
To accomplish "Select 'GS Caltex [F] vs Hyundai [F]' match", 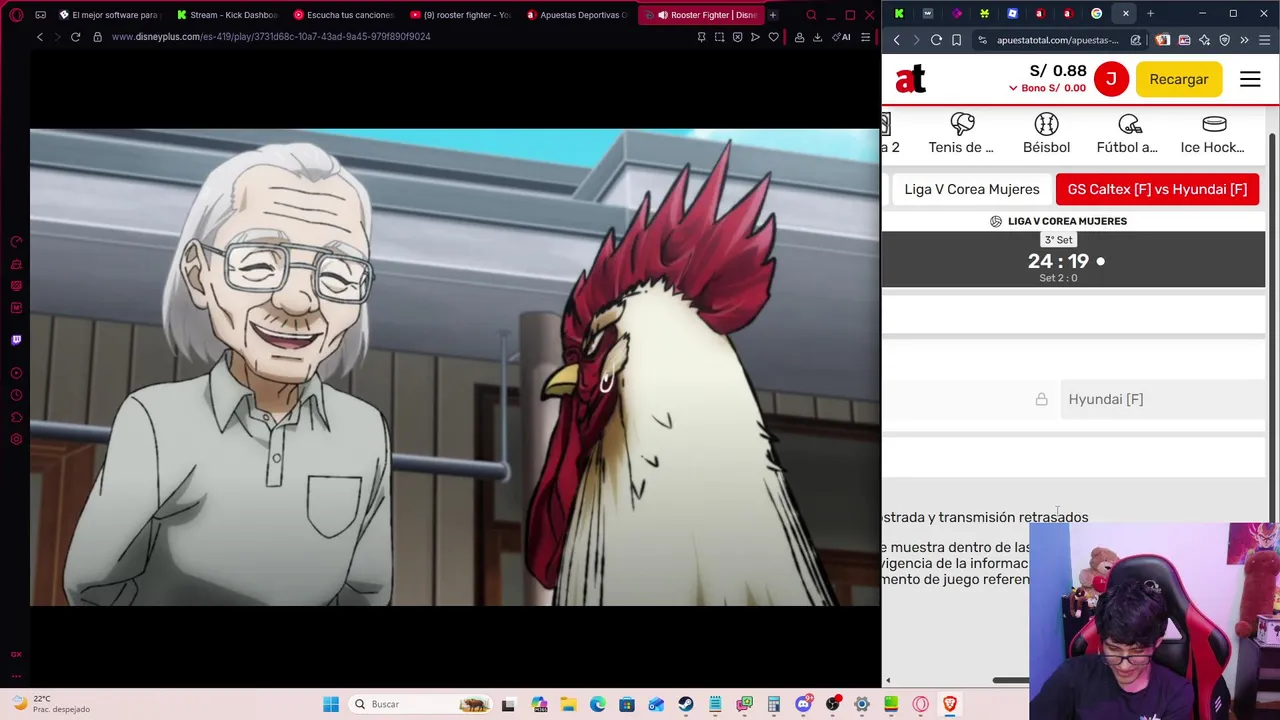I will click(x=1157, y=189).
